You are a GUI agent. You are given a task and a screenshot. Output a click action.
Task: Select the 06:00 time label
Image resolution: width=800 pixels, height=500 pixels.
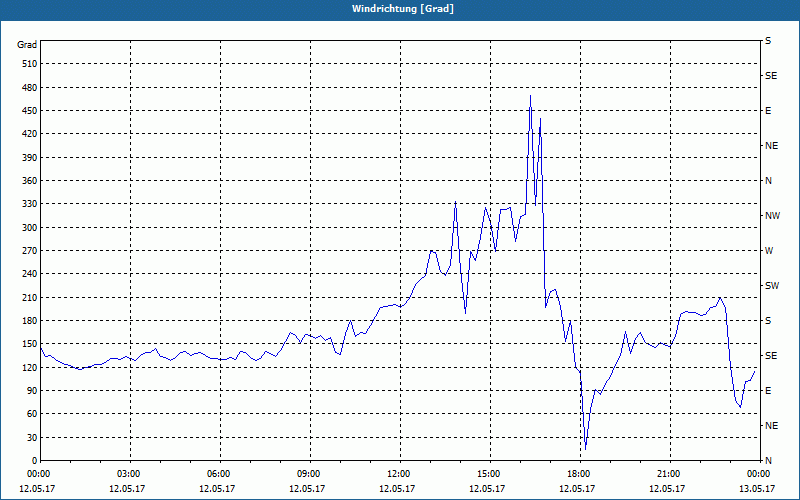tap(220, 474)
